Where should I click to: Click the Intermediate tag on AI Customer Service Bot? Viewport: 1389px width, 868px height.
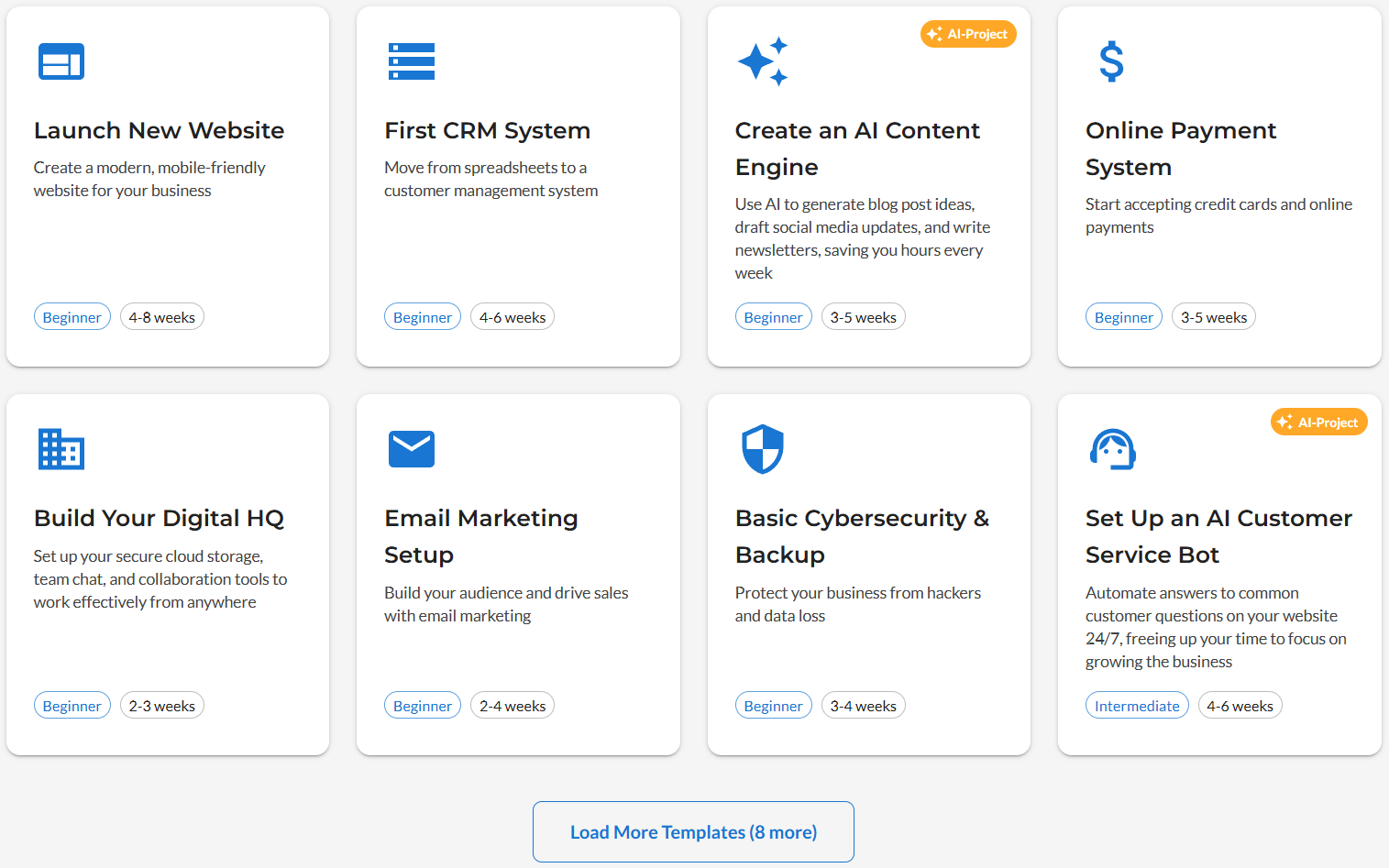pos(1137,705)
